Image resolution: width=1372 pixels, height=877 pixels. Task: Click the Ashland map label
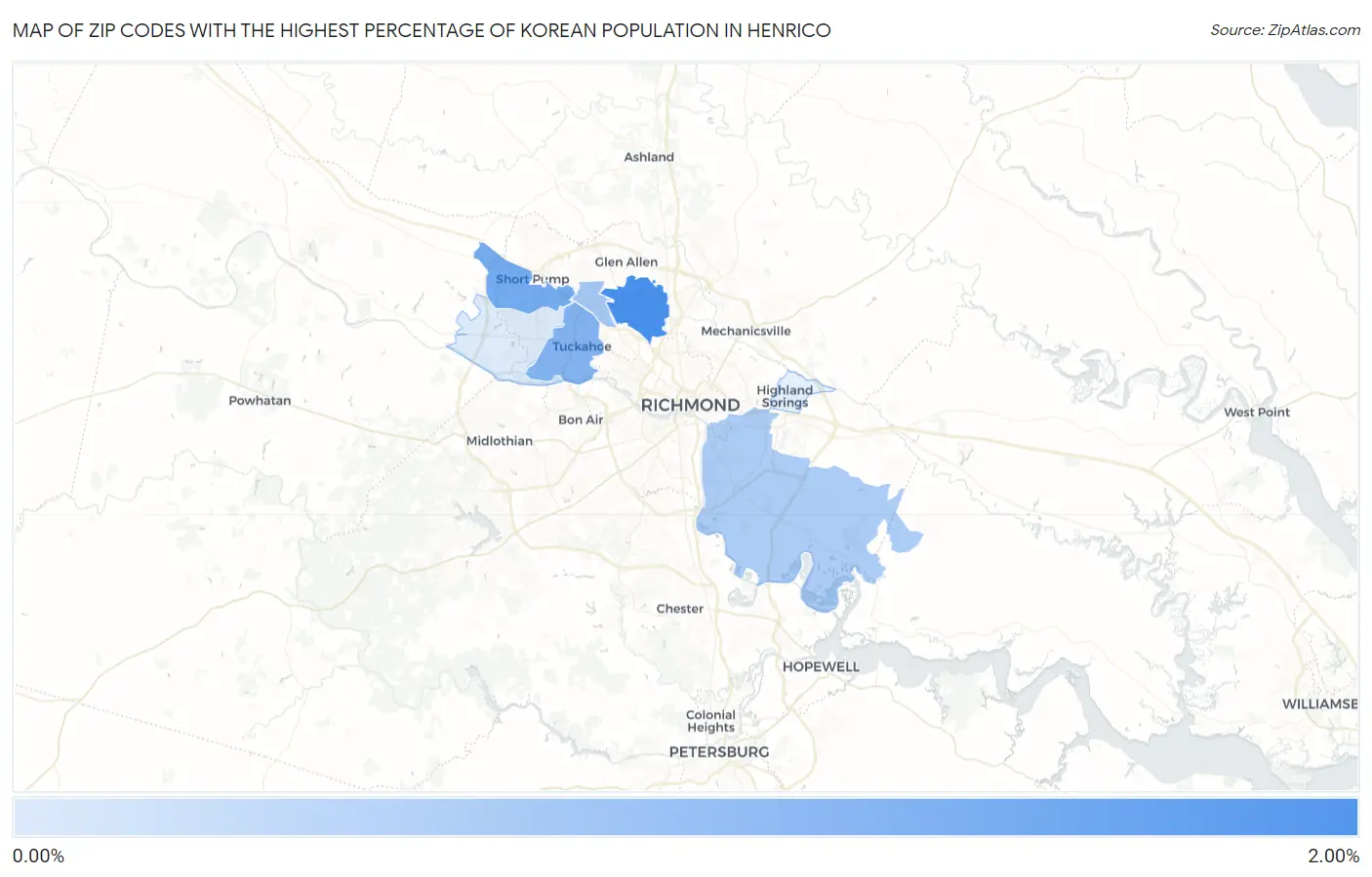[649, 157]
